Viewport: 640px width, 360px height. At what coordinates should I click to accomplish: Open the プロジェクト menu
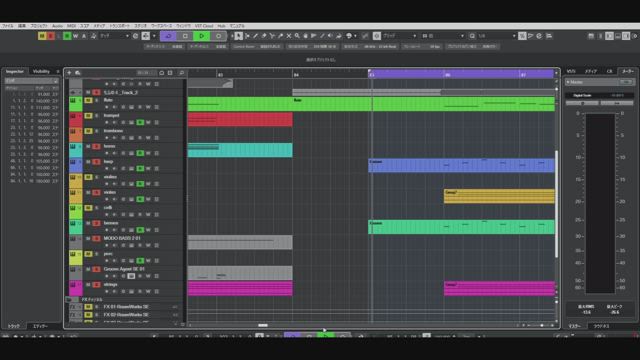tap(39, 26)
